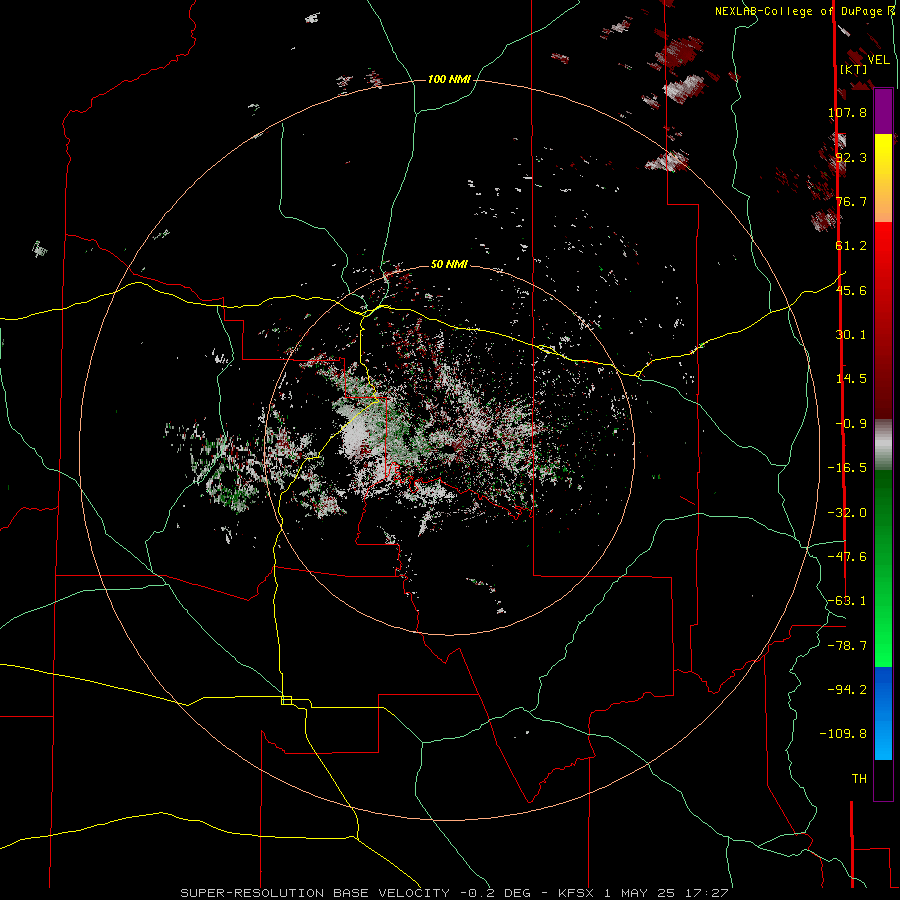Click the 76.7 velocity scale value
Viewport: 900px width, 900px height.
pyautogui.click(x=851, y=201)
